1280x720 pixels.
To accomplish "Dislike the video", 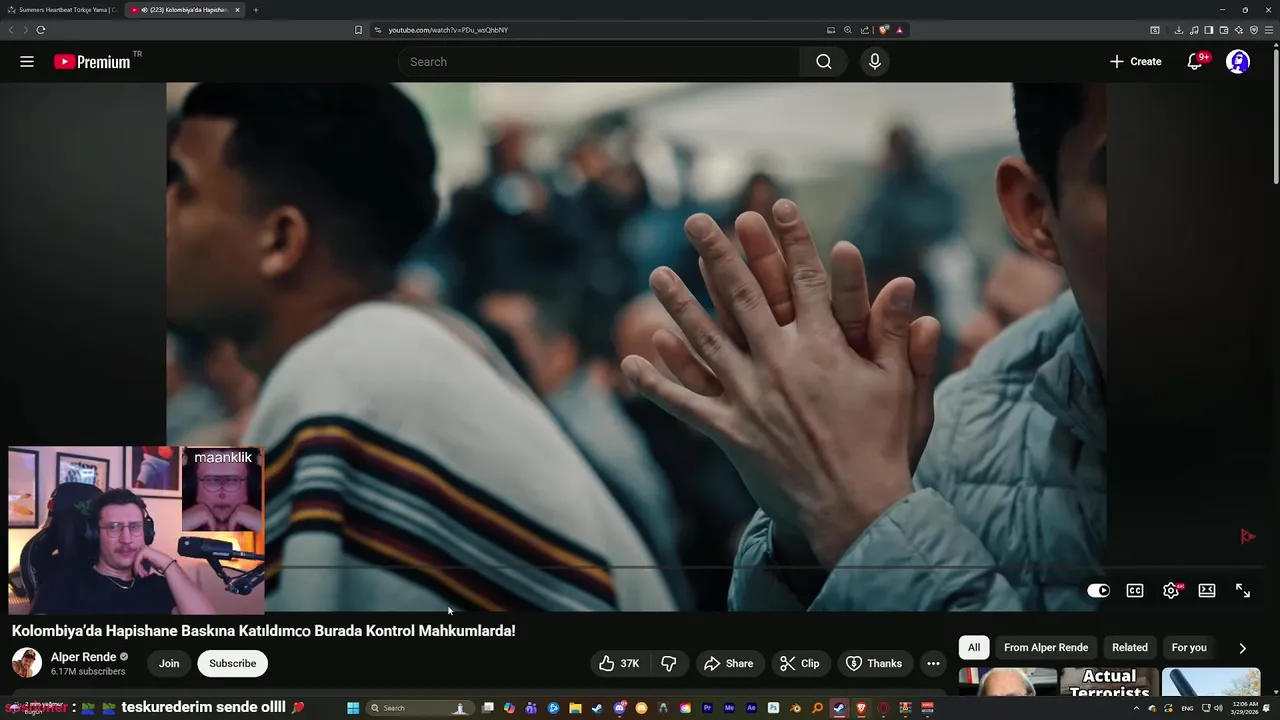I will (669, 663).
